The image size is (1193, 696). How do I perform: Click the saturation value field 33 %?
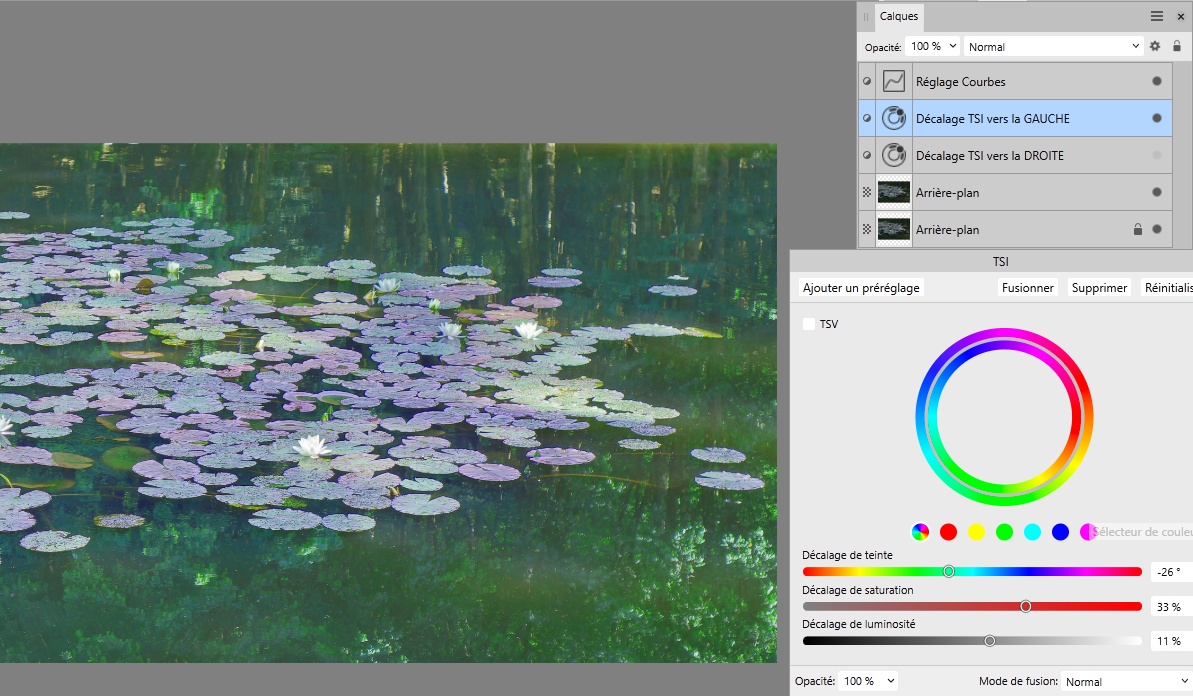click(x=1171, y=606)
